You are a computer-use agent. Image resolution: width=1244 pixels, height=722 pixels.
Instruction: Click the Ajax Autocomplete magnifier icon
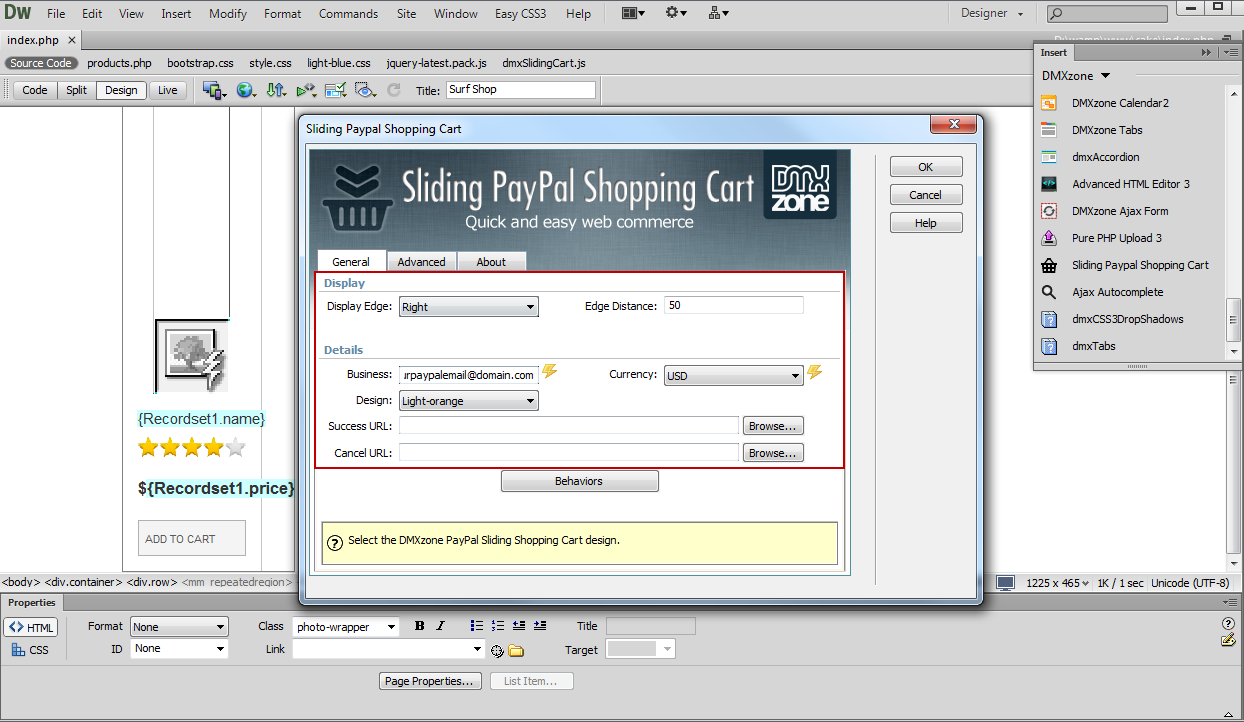pyautogui.click(x=1049, y=292)
